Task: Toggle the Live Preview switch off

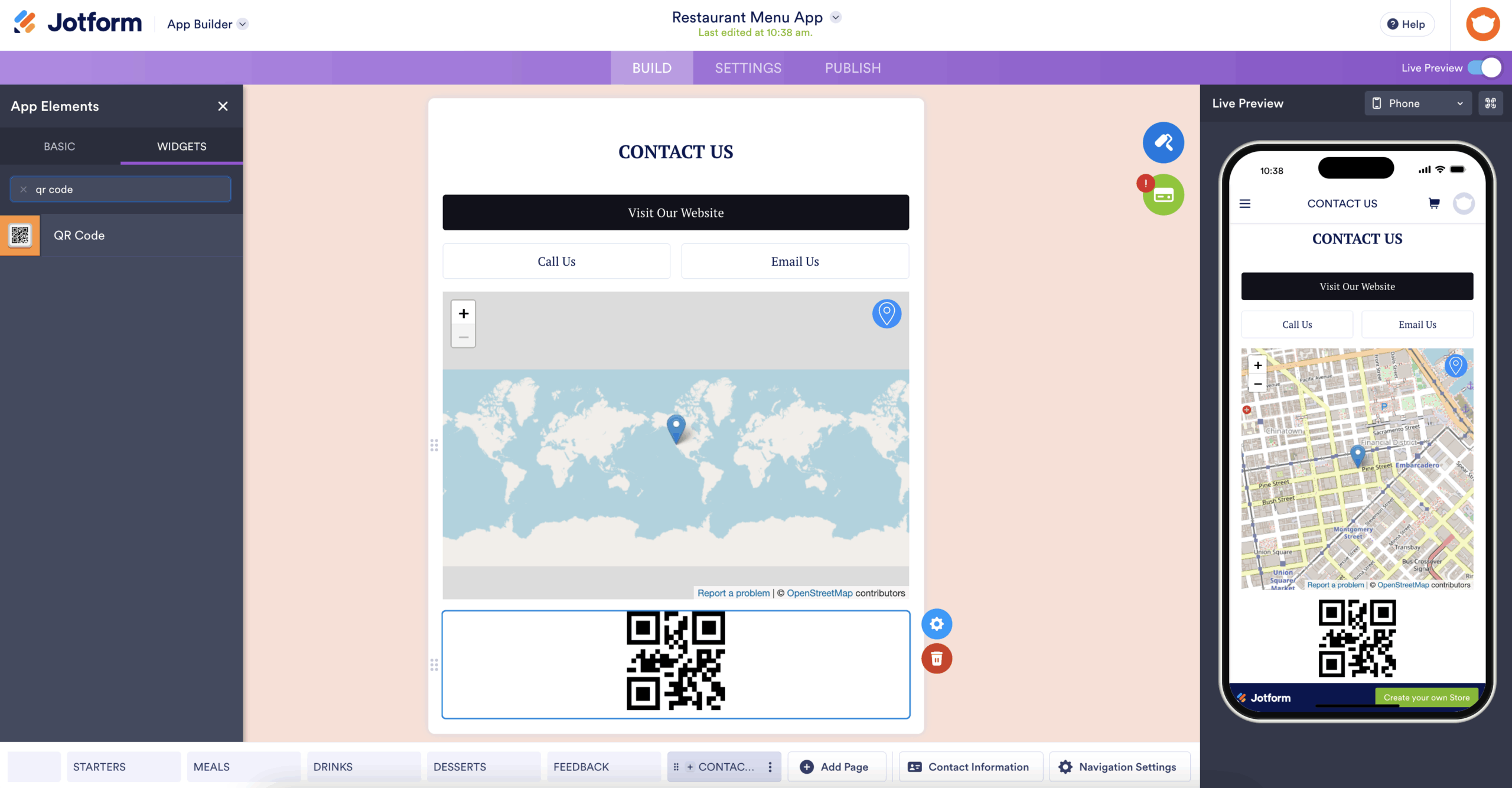Action: pyautogui.click(x=1484, y=68)
